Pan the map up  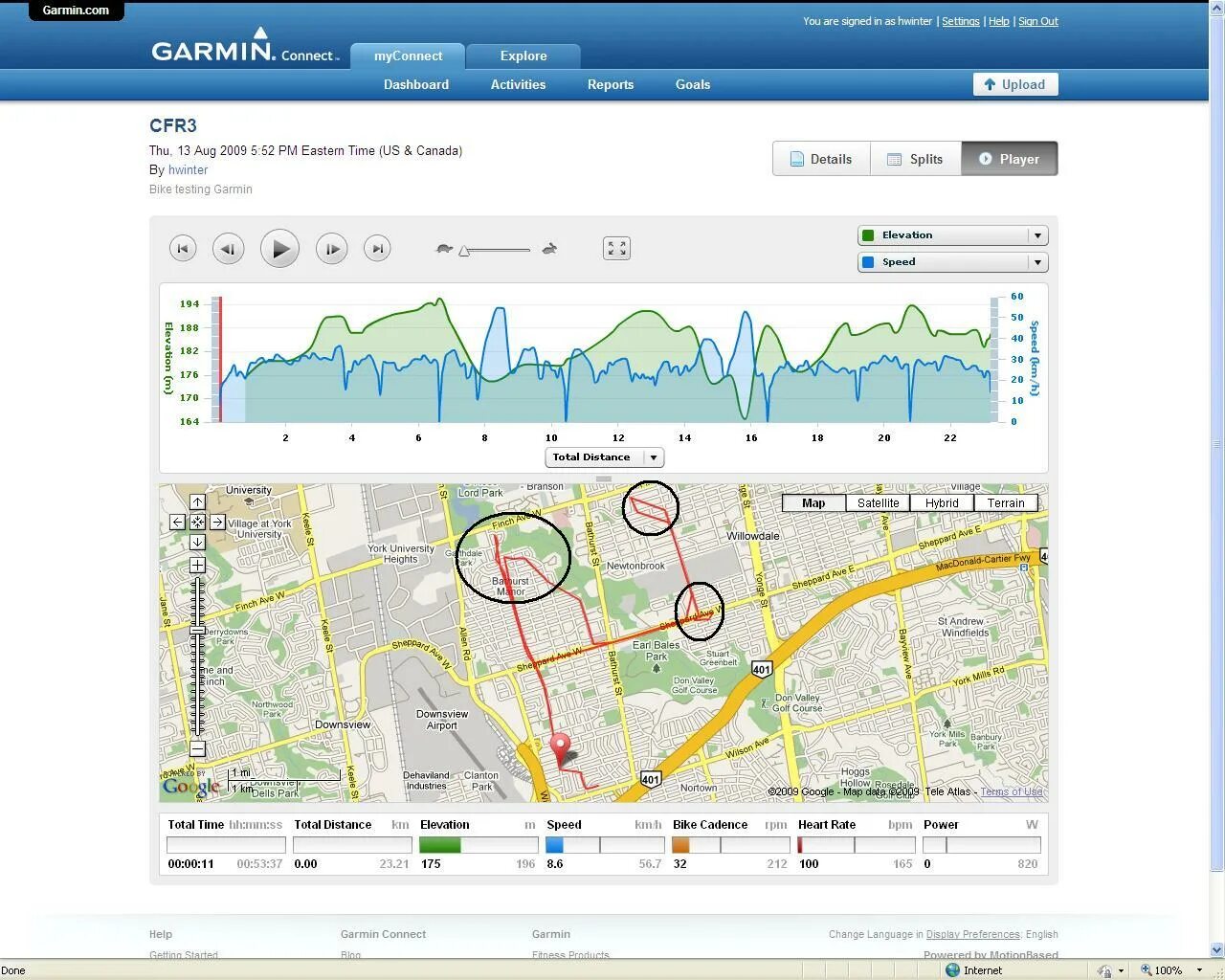tap(197, 502)
